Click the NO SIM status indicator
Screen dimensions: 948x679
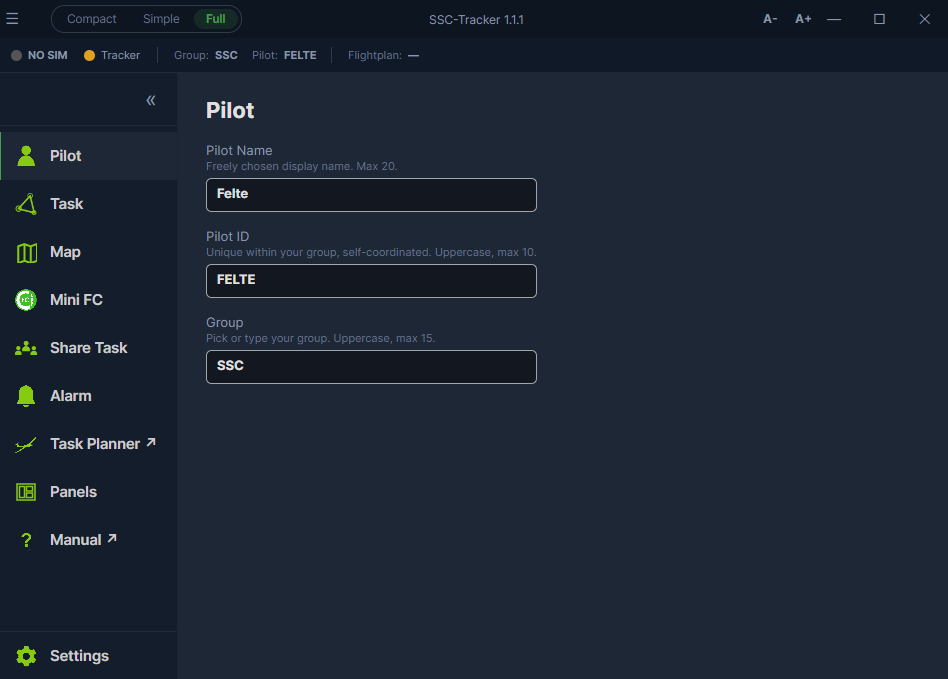click(39, 55)
